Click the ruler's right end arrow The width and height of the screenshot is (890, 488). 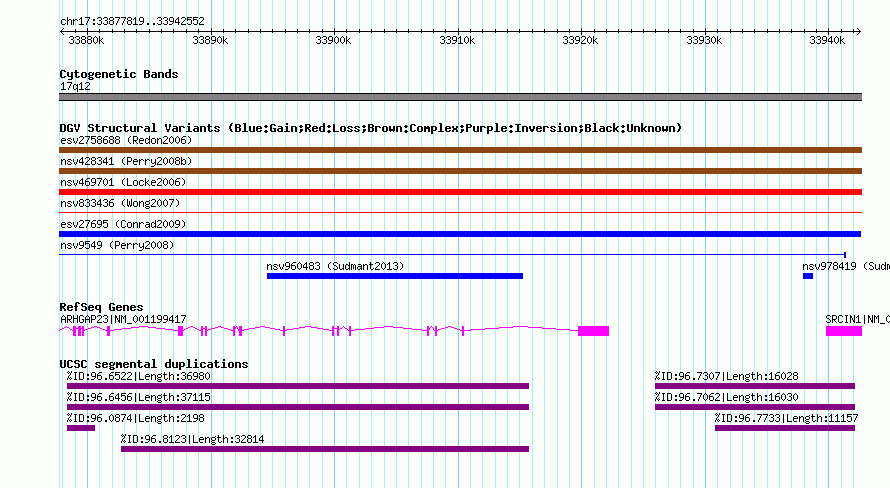click(859, 31)
